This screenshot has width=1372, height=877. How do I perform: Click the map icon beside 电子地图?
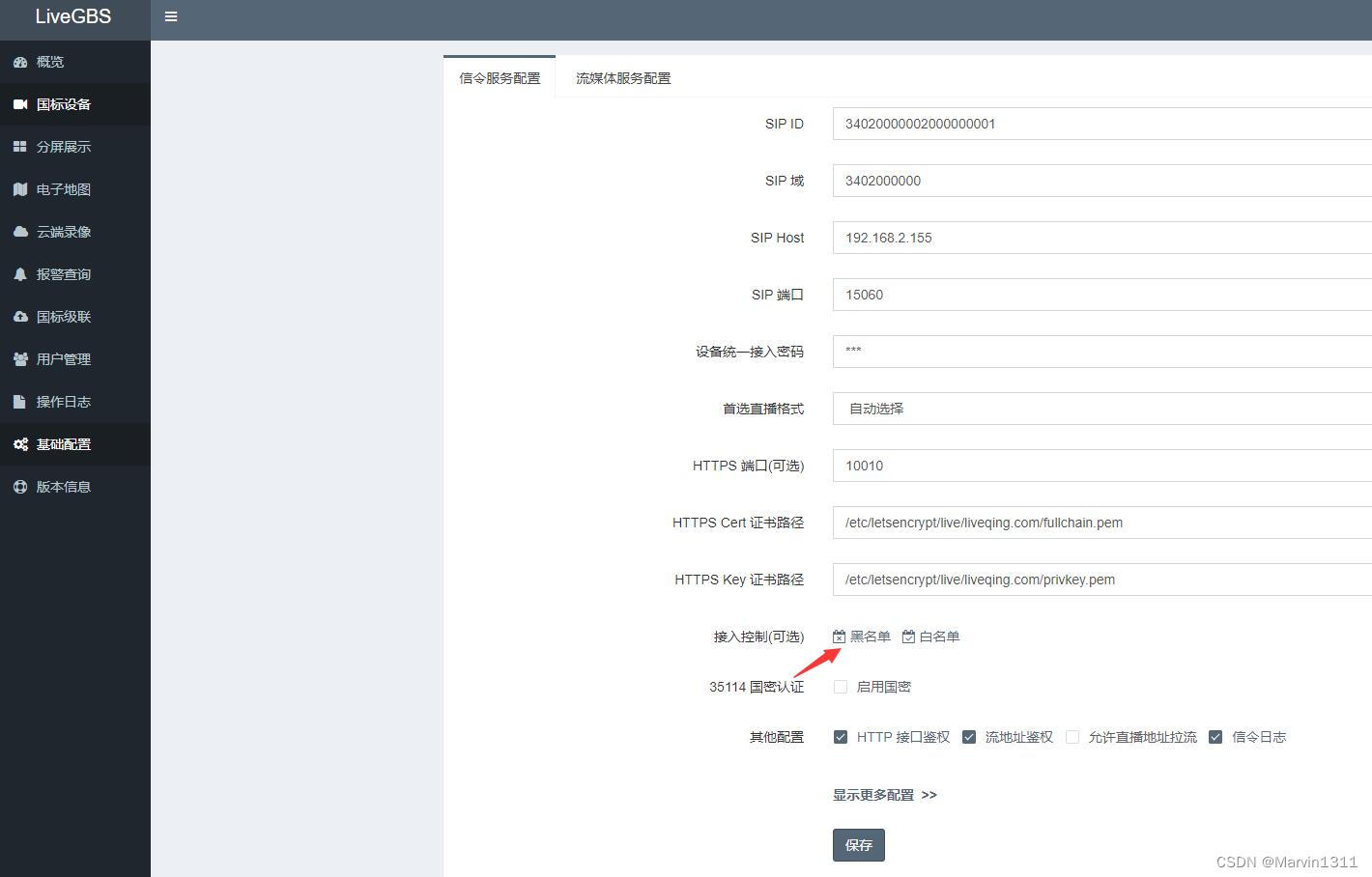pos(20,189)
